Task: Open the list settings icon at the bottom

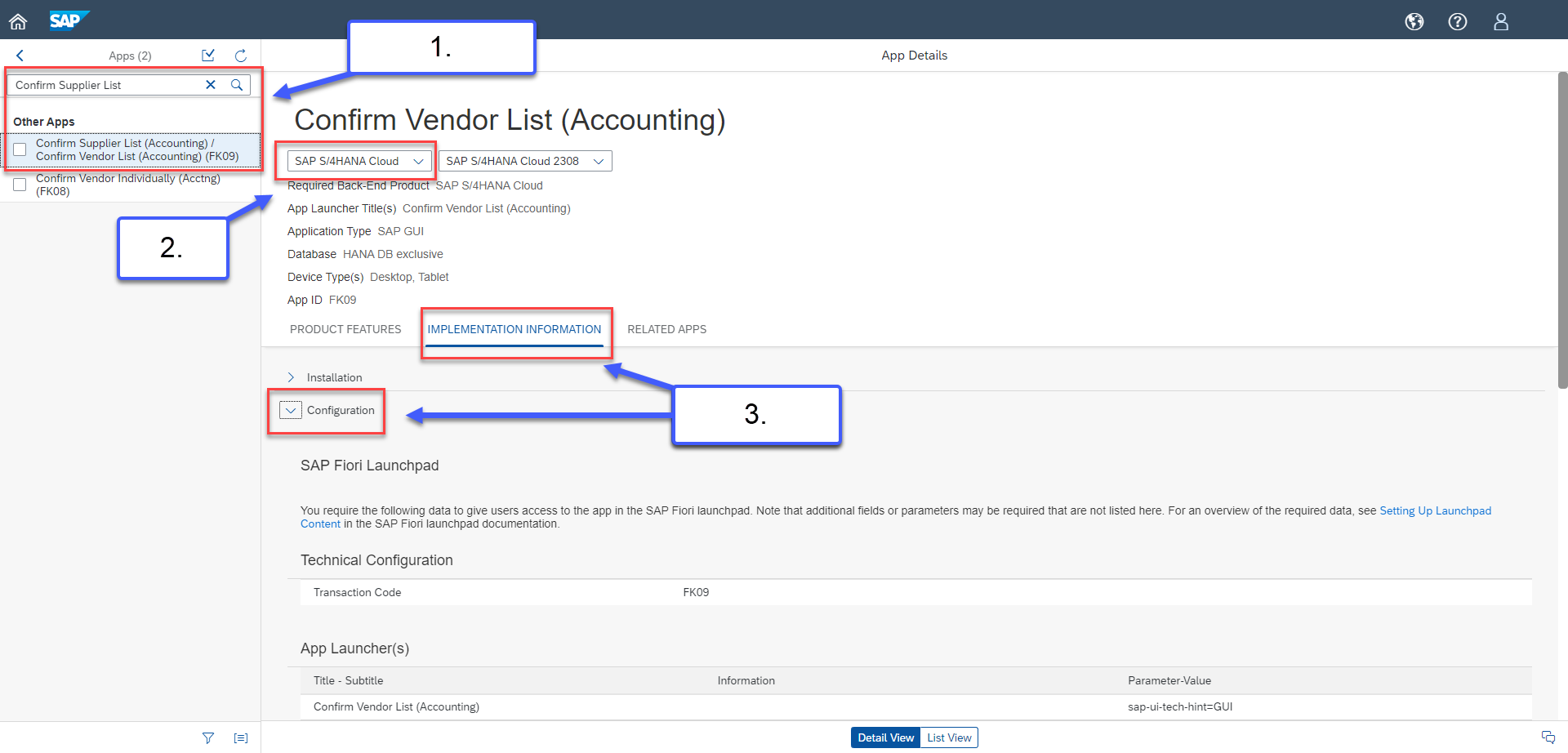Action: 241,737
